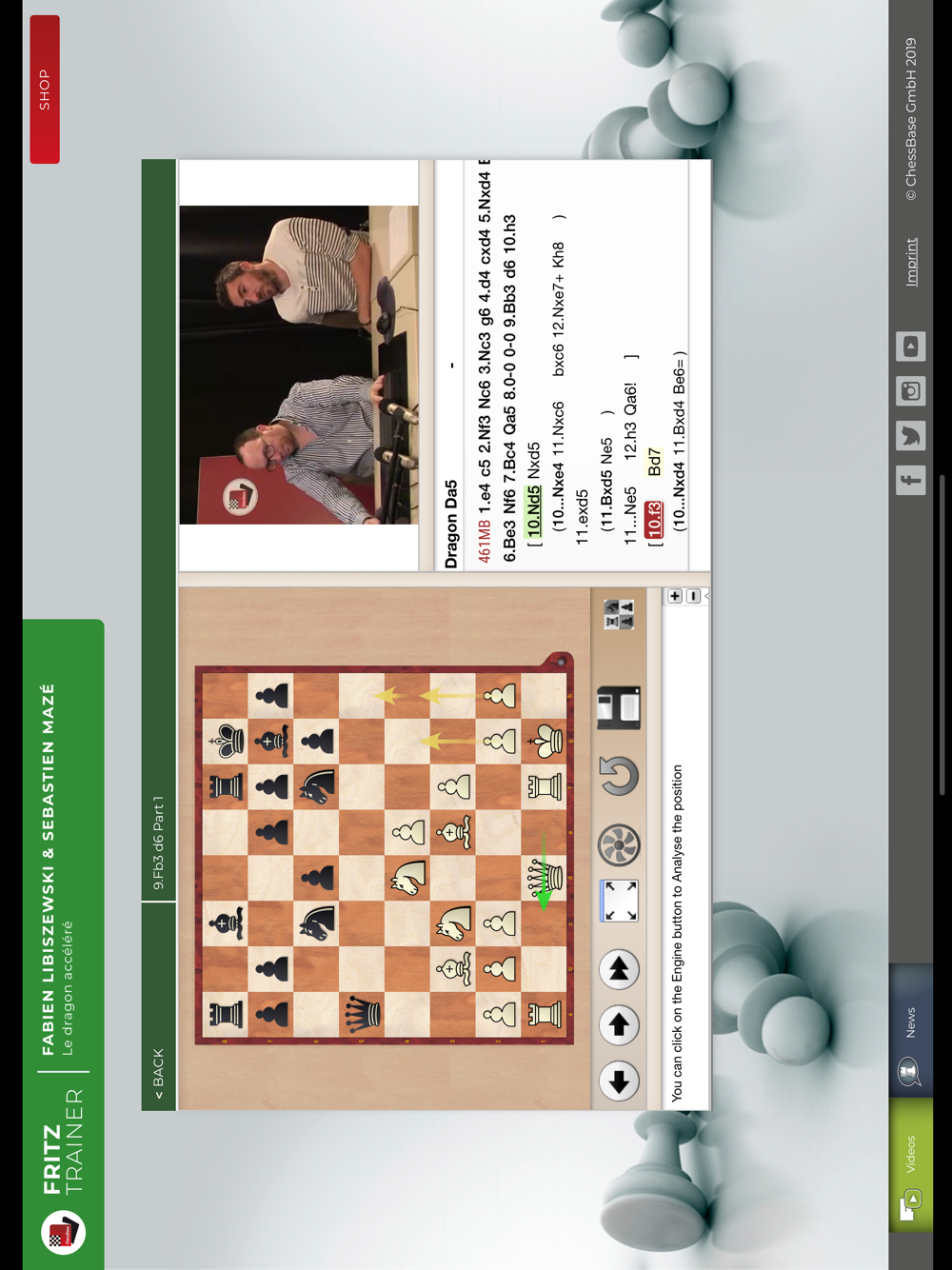Step forward one move with the down arrow

coord(619,1081)
